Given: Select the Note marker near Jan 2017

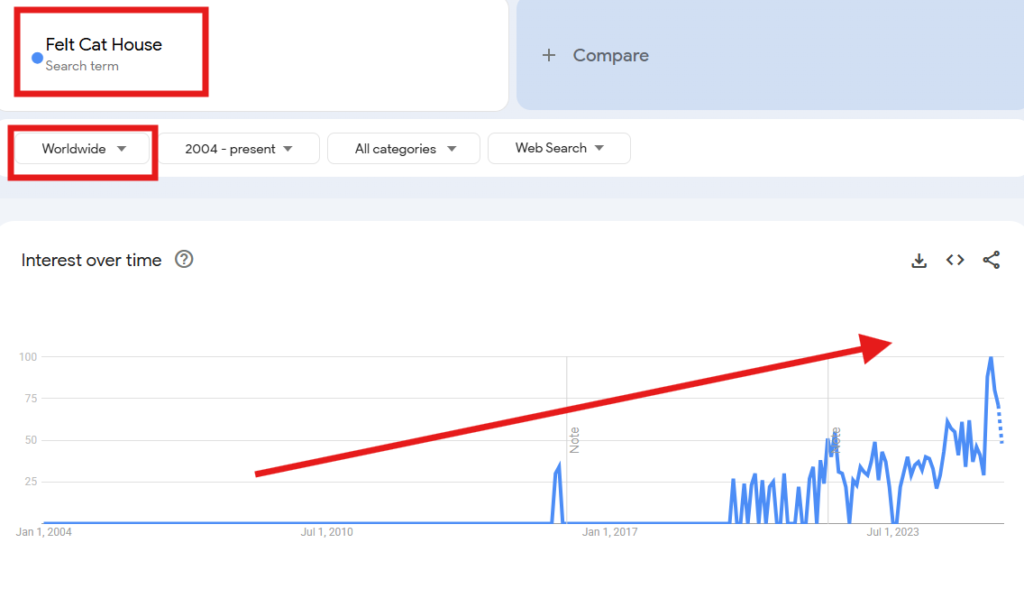Looking at the screenshot, I should tap(574, 440).
